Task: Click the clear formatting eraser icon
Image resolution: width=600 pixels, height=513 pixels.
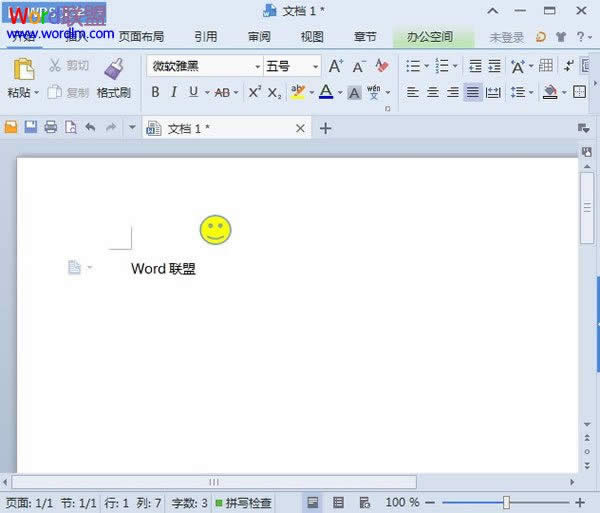Action: point(381,66)
